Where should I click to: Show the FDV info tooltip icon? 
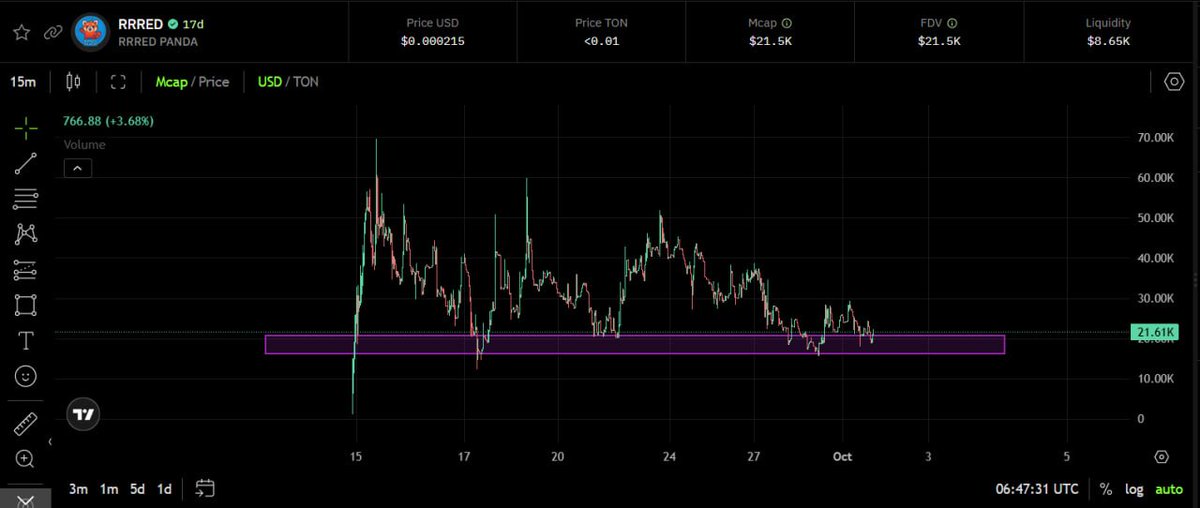952,23
